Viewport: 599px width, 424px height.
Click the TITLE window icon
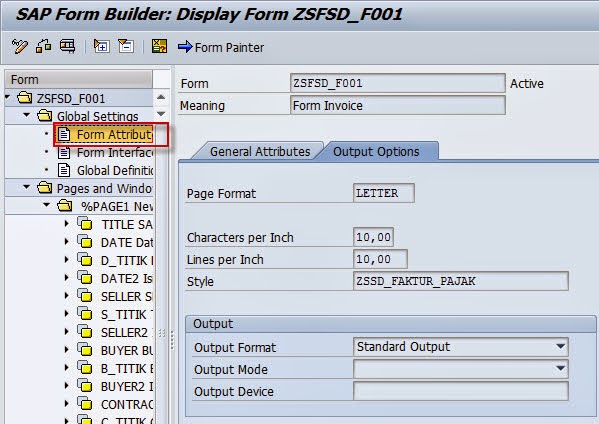pos(85,223)
